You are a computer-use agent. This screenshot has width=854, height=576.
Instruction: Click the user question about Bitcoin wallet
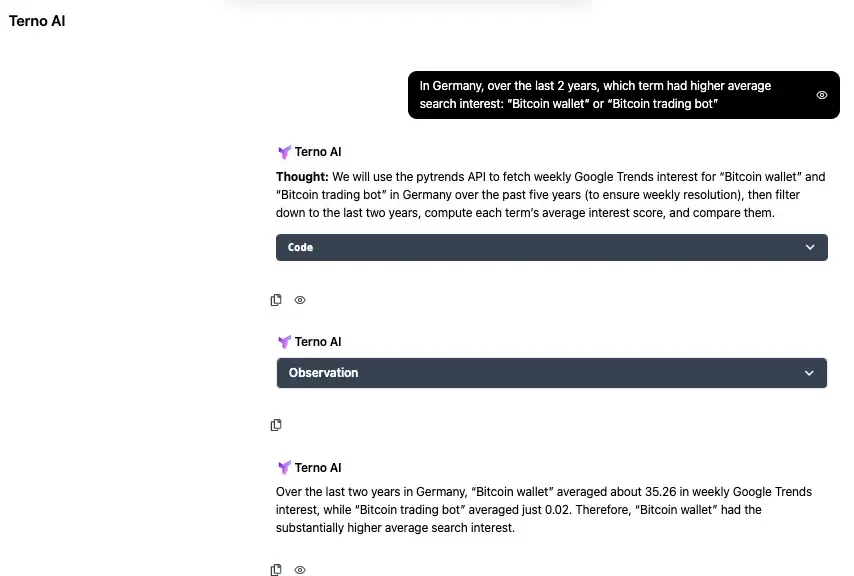click(x=600, y=95)
